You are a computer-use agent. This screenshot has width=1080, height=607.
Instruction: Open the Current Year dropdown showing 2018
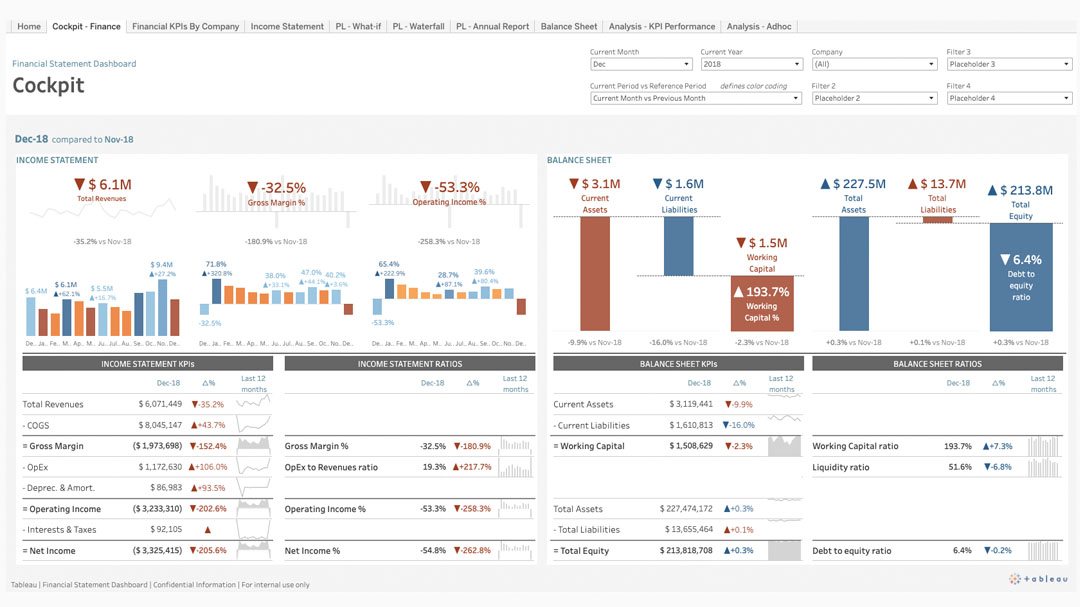pyautogui.click(x=750, y=64)
